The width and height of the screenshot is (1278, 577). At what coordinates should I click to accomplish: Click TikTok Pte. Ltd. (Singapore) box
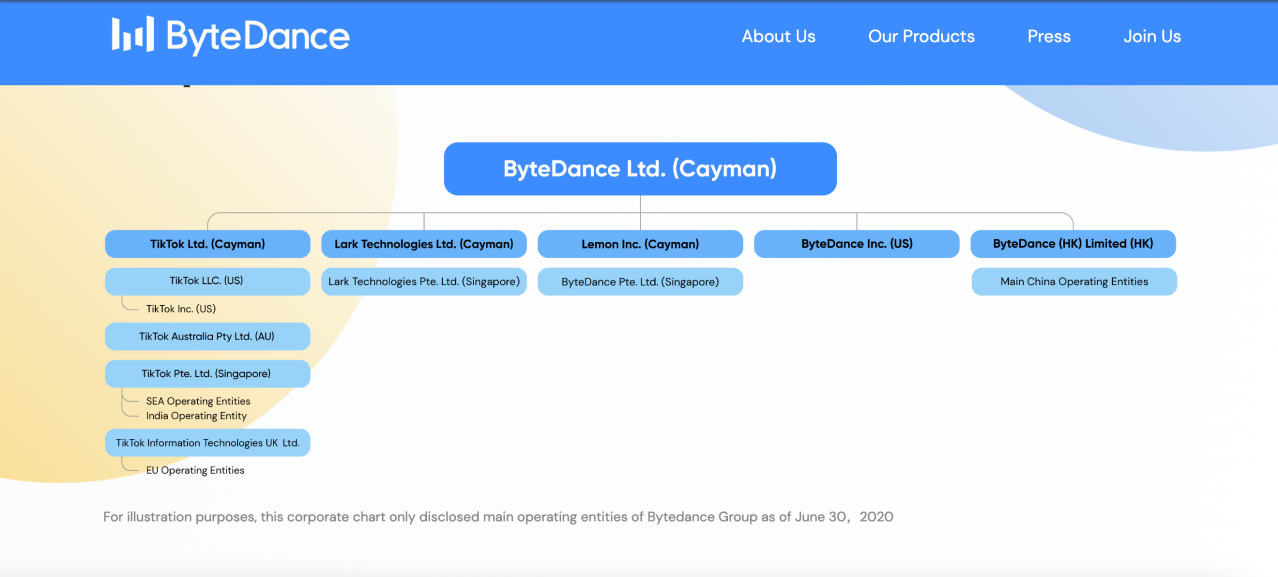(x=207, y=374)
